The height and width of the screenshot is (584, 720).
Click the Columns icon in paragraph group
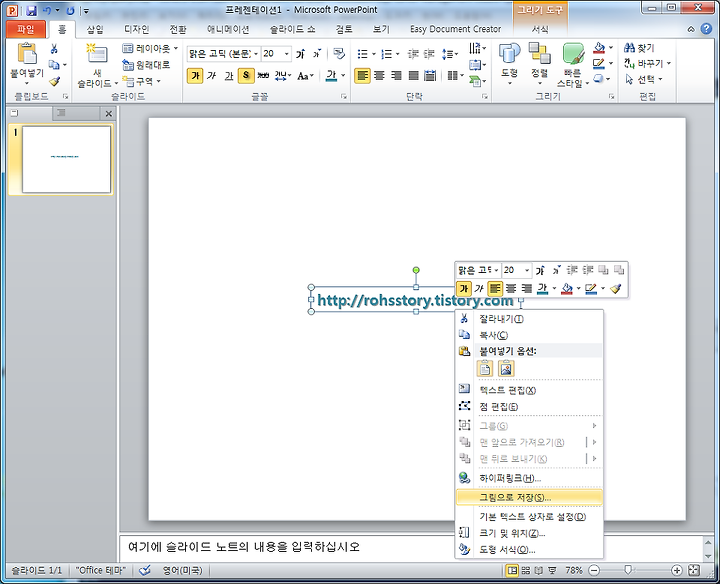[452, 75]
